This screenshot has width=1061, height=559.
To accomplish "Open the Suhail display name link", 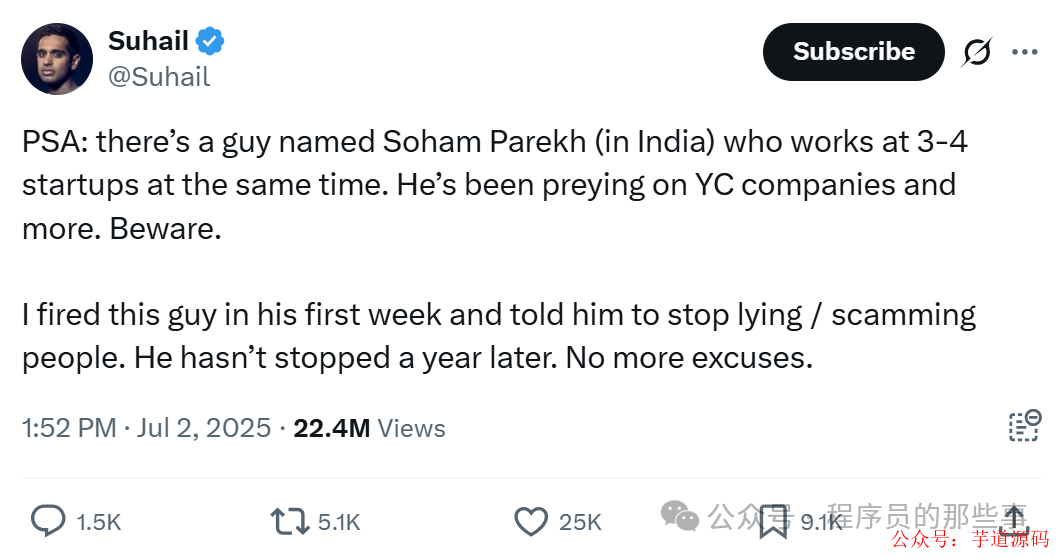I will (148, 41).
